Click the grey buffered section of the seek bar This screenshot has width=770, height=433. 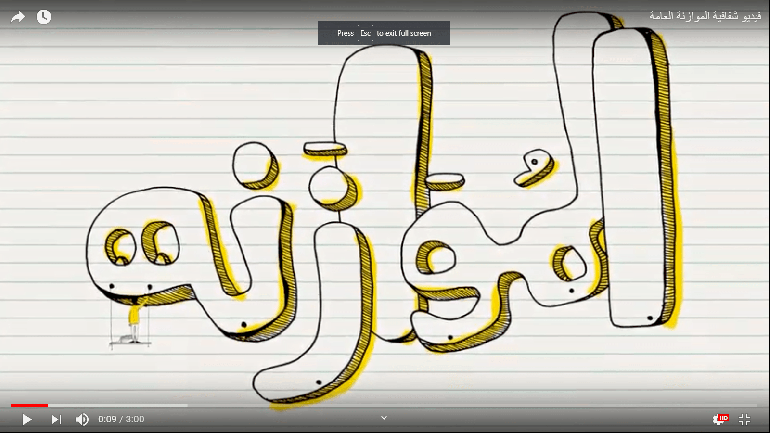[120, 405]
